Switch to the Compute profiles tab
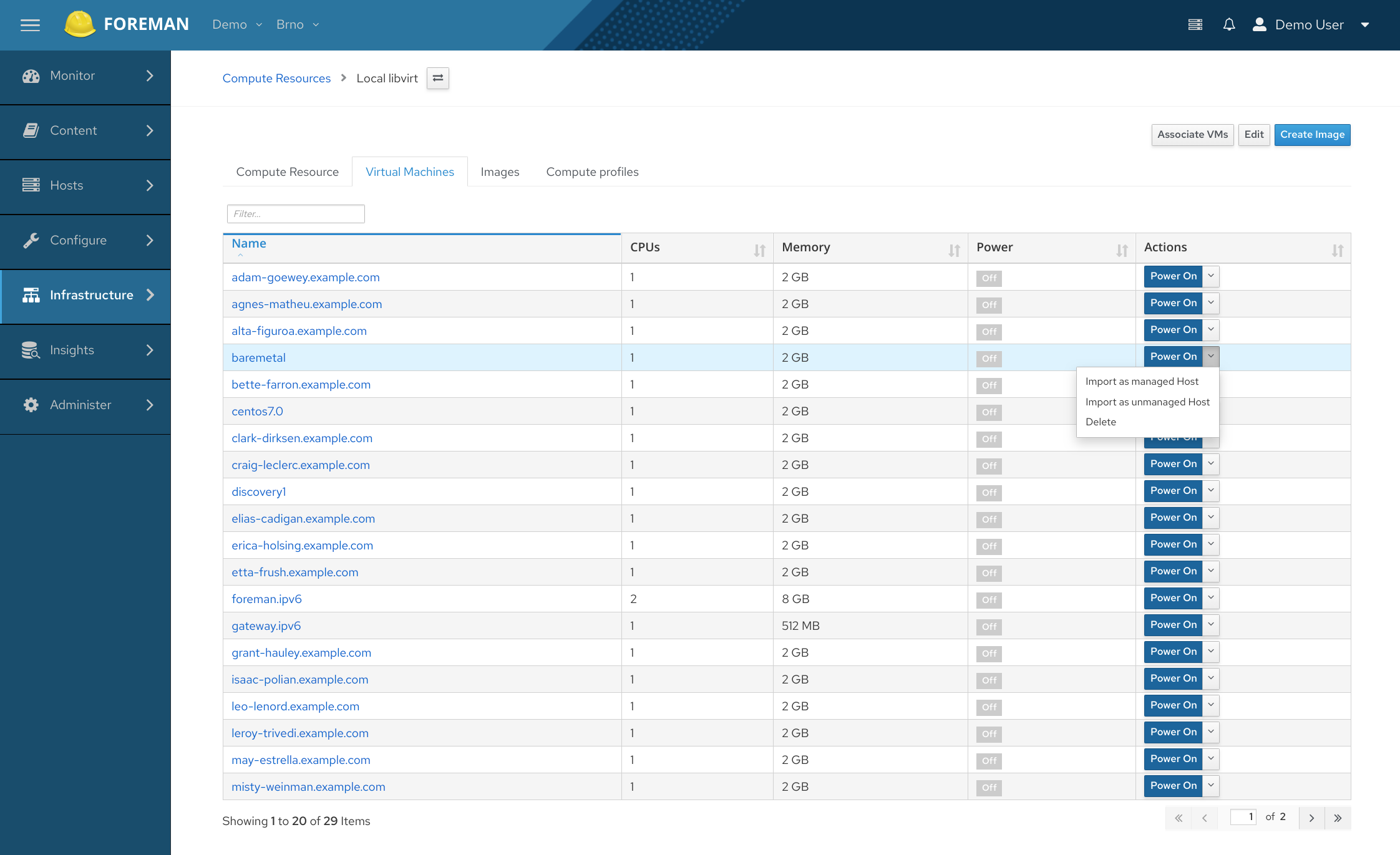This screenshot has height=855, width=1400. point(591,172)
